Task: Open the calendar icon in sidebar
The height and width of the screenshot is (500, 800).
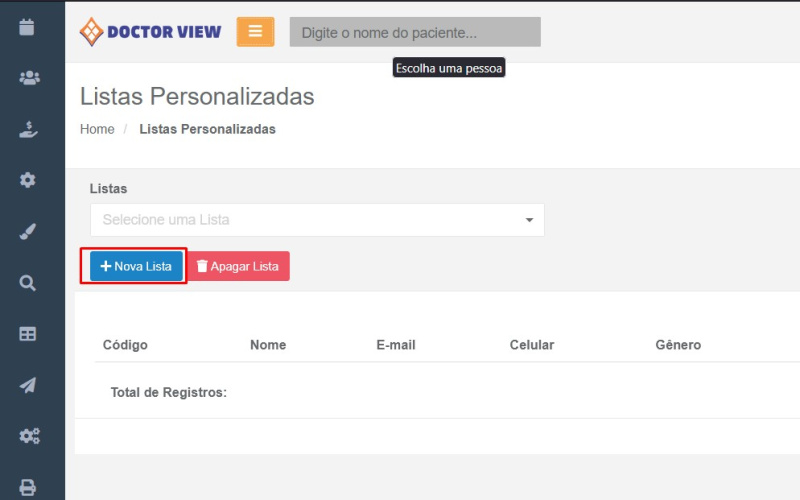Action: (x=28, y=27)
